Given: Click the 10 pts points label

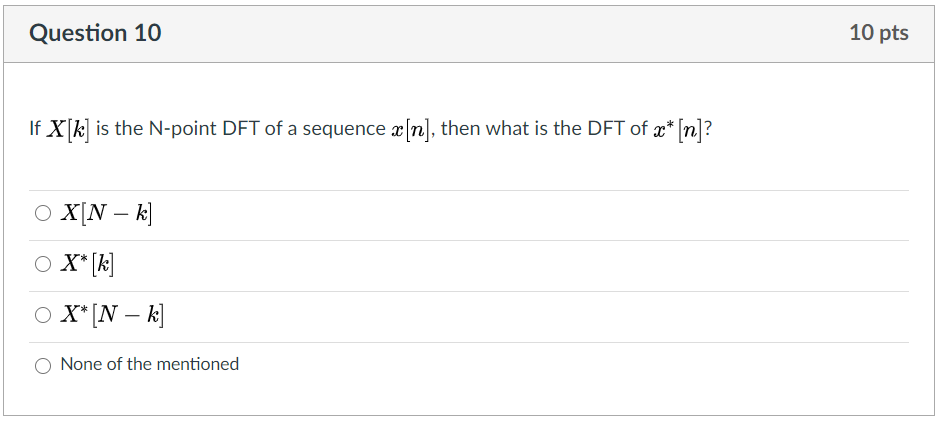Looking at the screenshot, I should coord(878,33).
